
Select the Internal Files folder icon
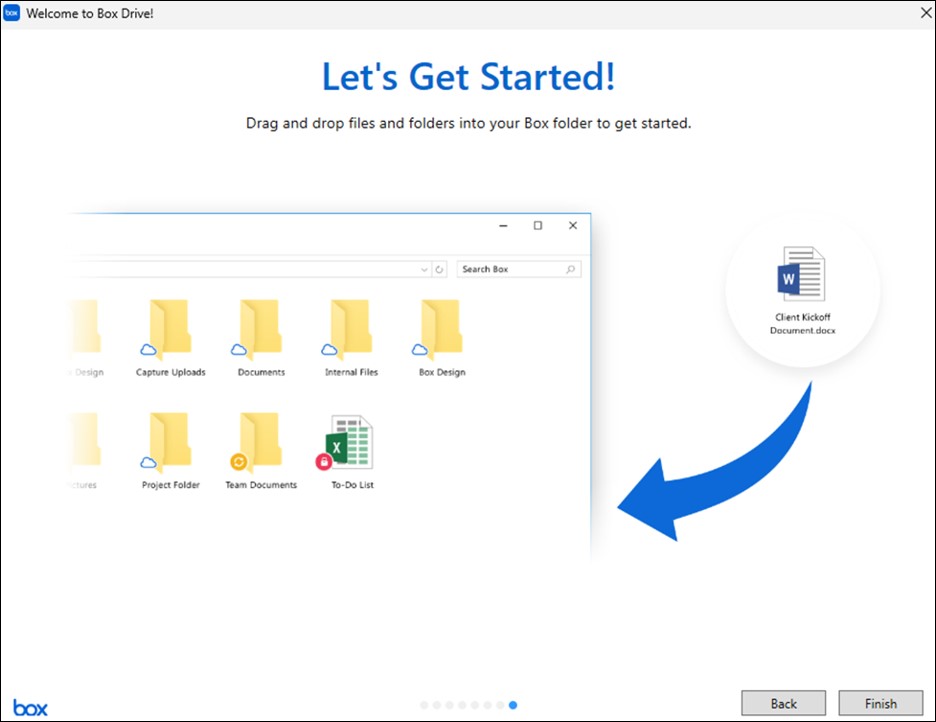[x=350, y=329]
